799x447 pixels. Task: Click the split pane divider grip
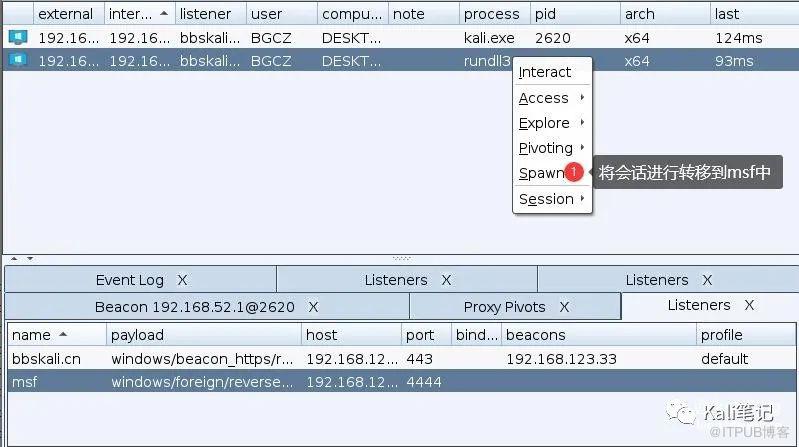click(x=401, y=258)
